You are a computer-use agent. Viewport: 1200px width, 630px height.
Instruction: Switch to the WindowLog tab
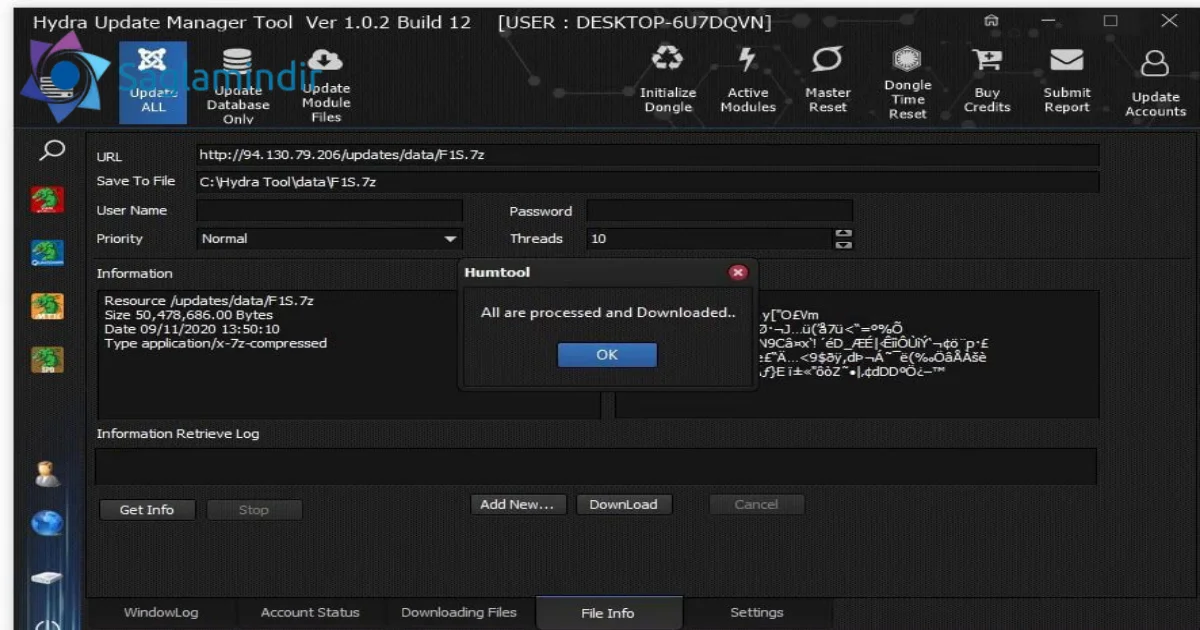[x=161, y=613]
